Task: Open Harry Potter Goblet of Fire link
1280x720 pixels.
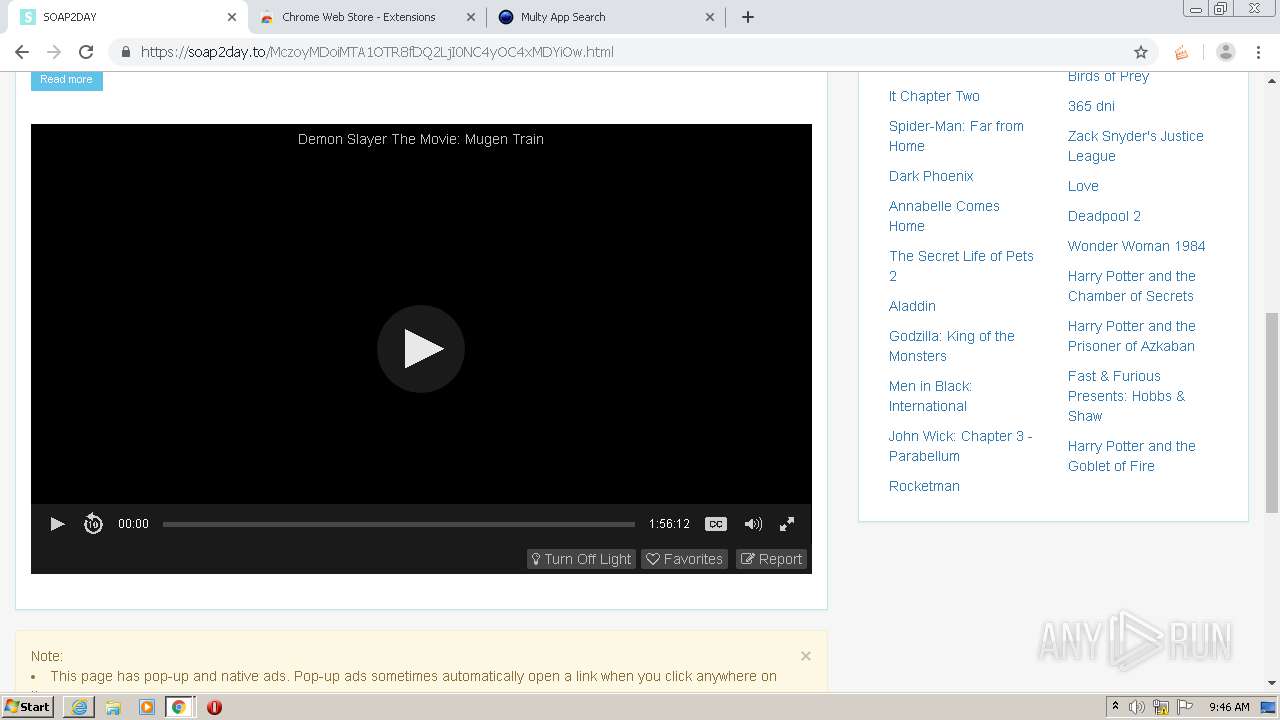Action: click(x=1132, y=456)
